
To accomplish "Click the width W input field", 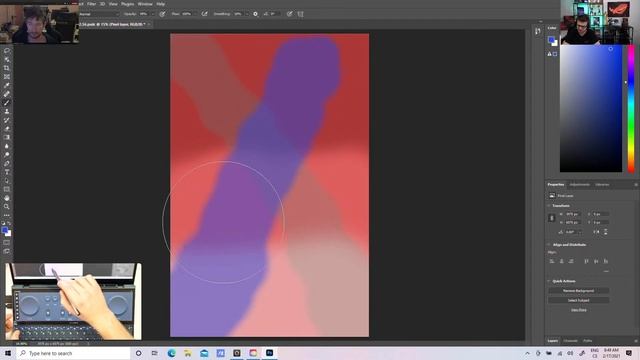I will tap(573, 214).
